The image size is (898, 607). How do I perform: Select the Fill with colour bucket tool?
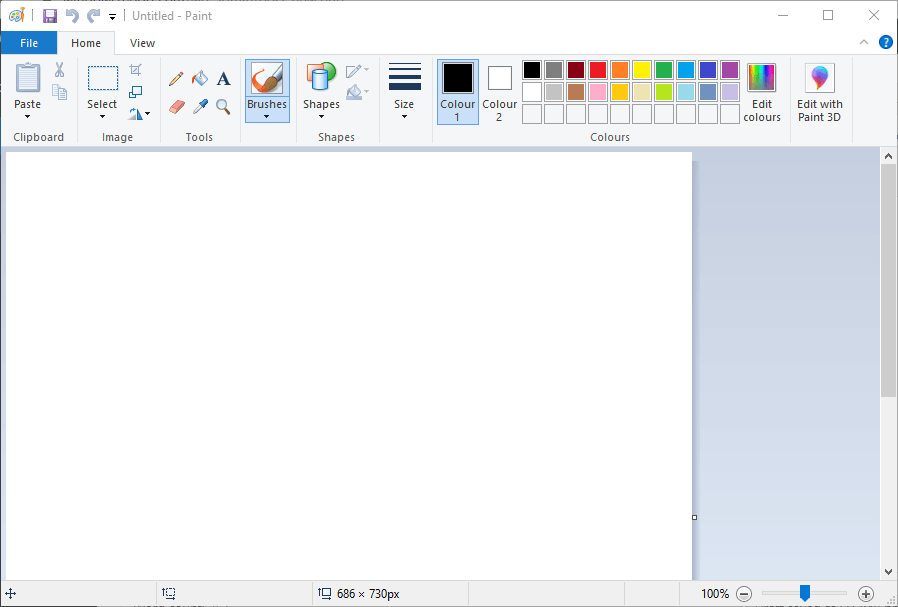[x=200, y=78]
